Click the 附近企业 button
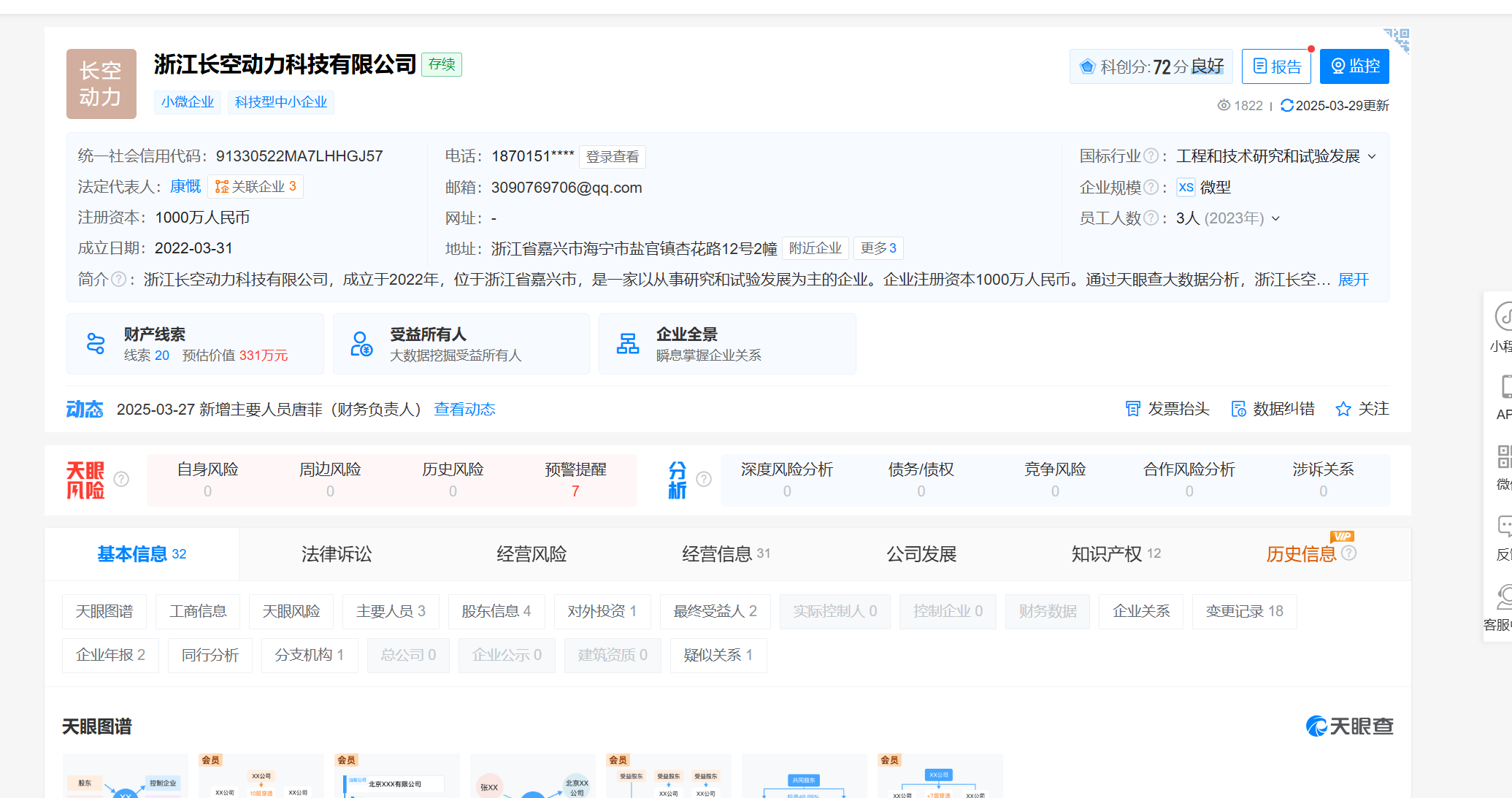The width and height of the screenshot is (1512, 798). pyautogui.click(x=816, y=248)
